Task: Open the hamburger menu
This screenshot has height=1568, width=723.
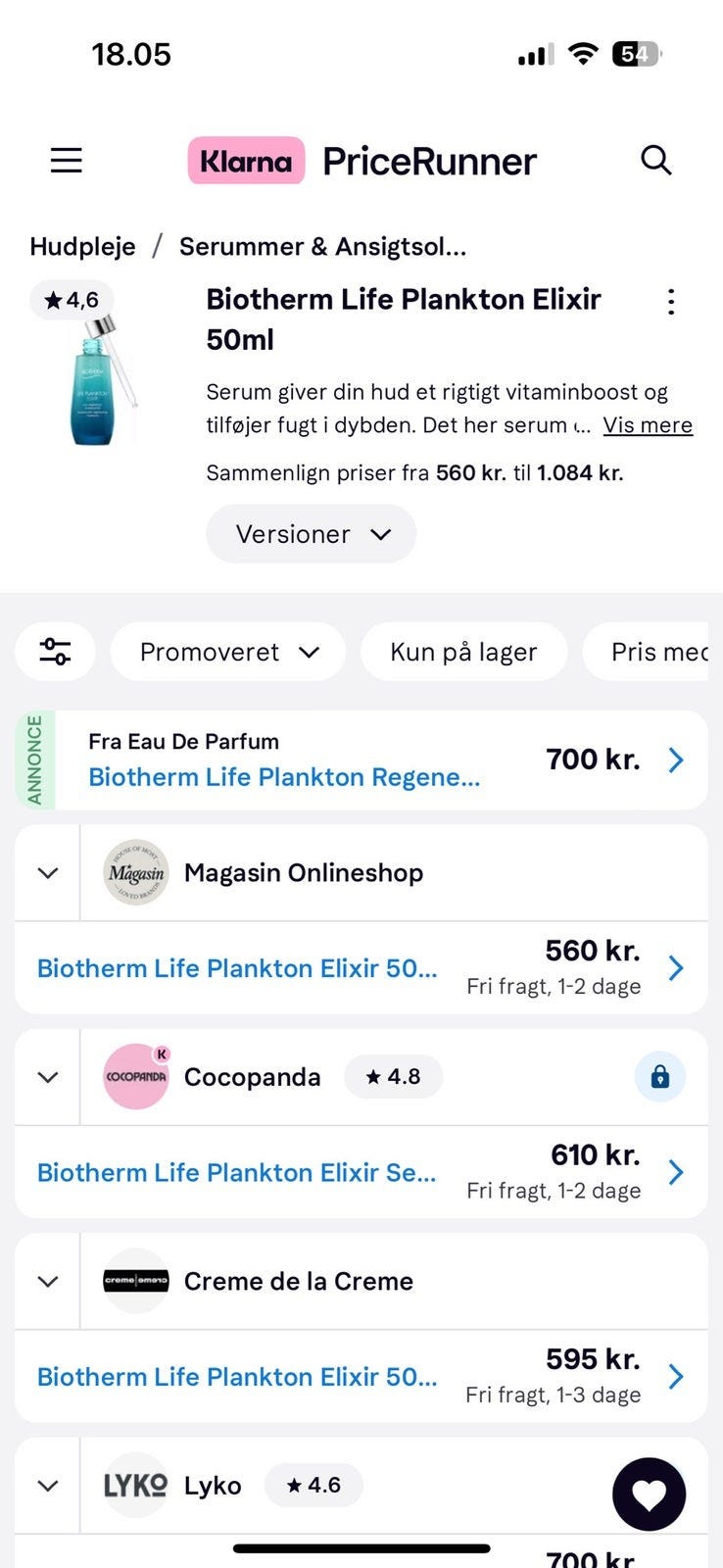Action: pyautogui.click(x=66, y=160)
